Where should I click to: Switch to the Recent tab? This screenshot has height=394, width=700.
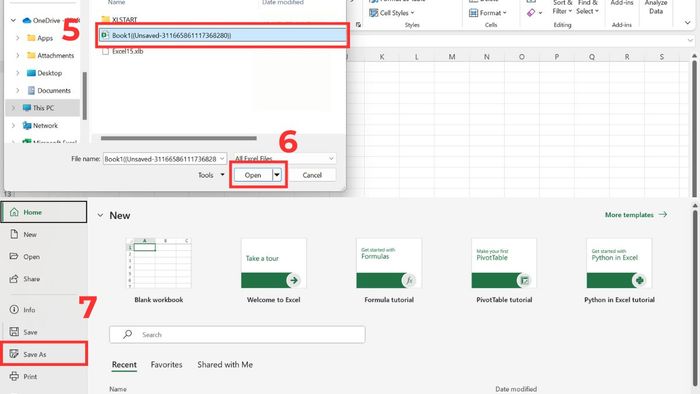click(x=124, y=365)
